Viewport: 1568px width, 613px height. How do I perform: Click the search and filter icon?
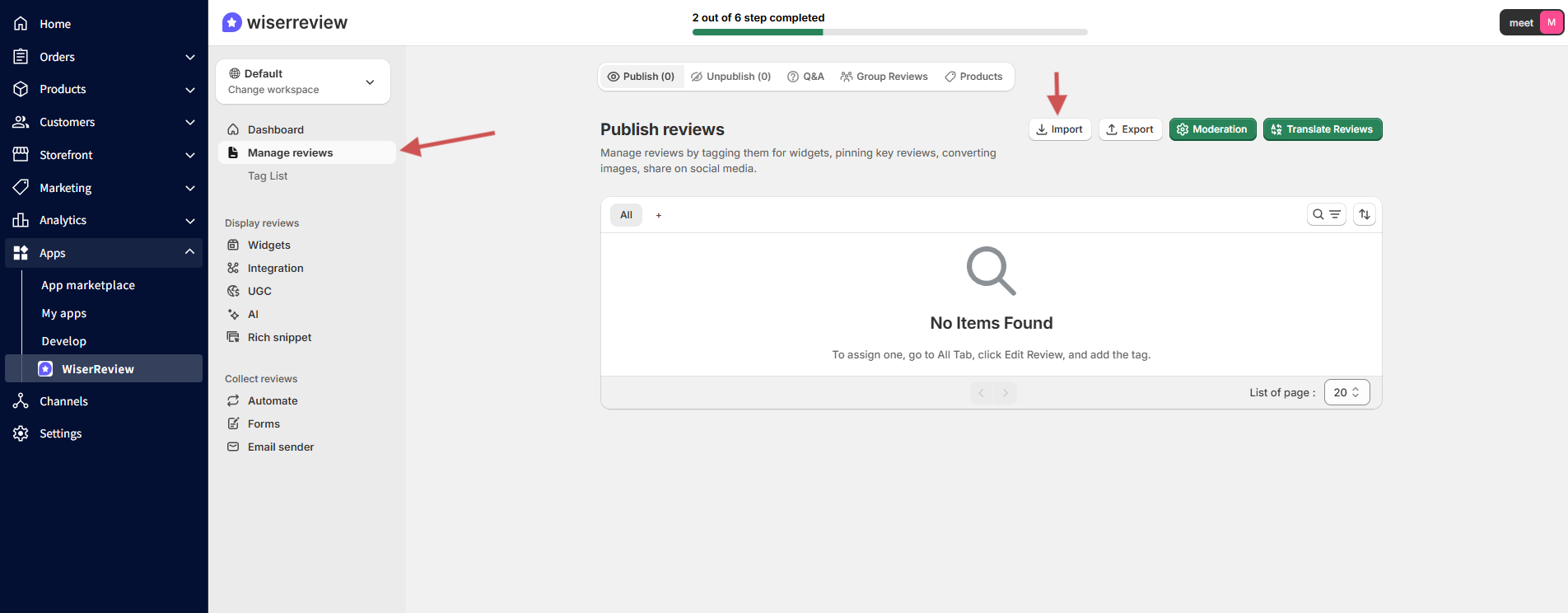tap(1326, 214)
